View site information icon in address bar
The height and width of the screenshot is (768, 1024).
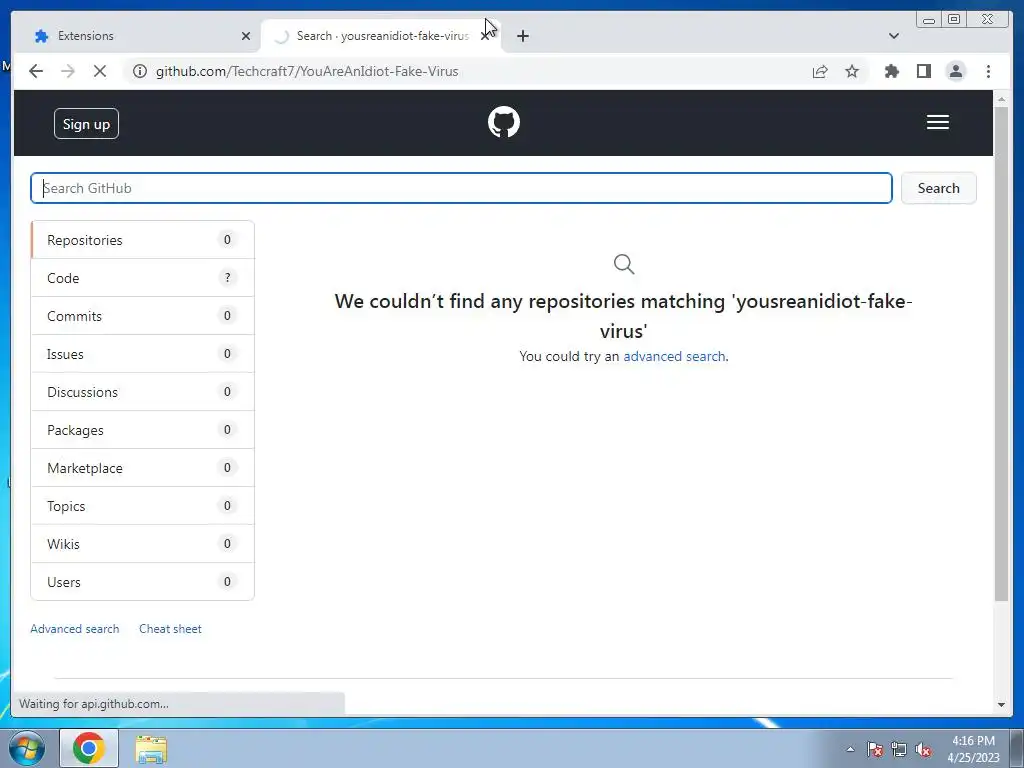pyautogui.click(x=140, y=71)
